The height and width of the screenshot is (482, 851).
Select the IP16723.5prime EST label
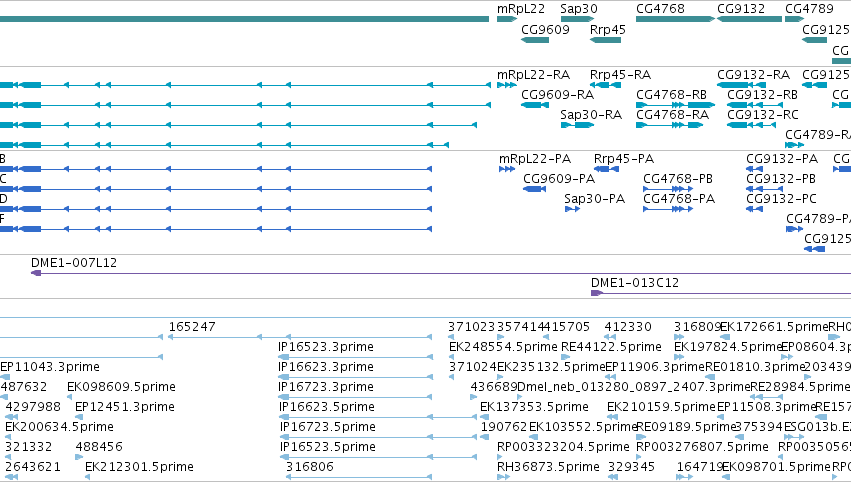coord(328,427)
